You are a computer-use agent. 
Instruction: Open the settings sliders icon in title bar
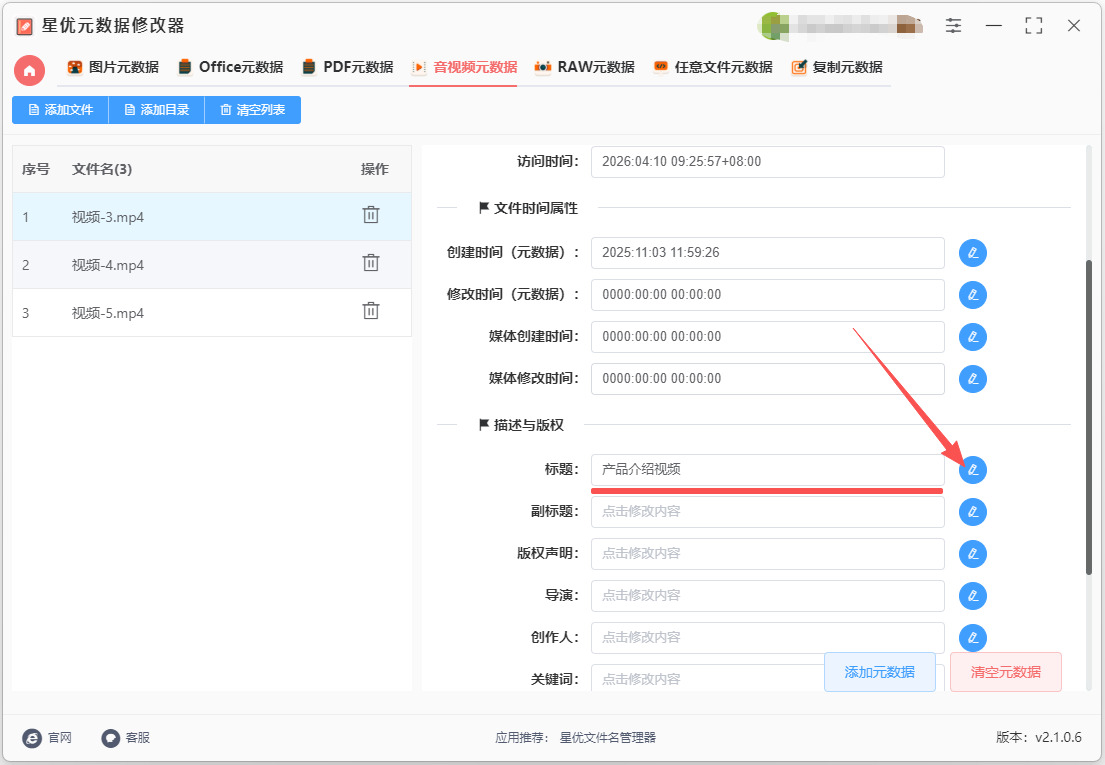953,26
